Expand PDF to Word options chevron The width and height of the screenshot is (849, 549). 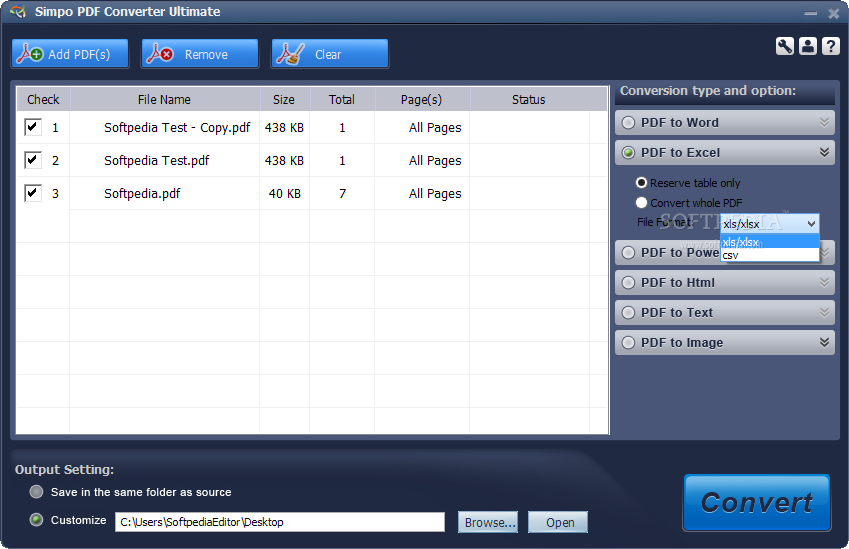coord(824,122)
